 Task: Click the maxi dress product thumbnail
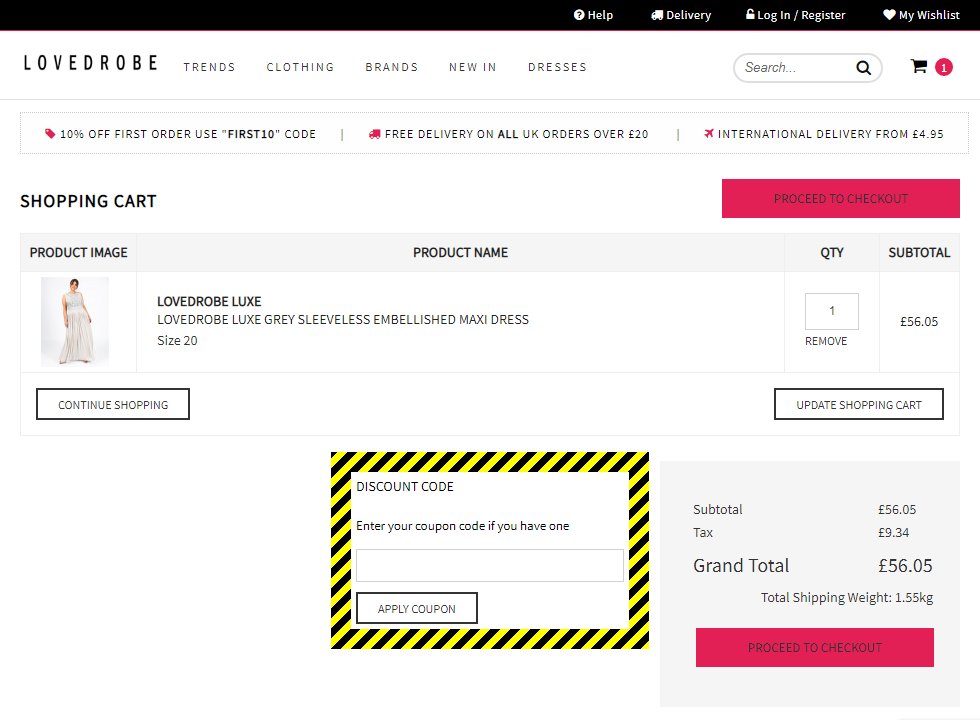click(x=75, y=322)
